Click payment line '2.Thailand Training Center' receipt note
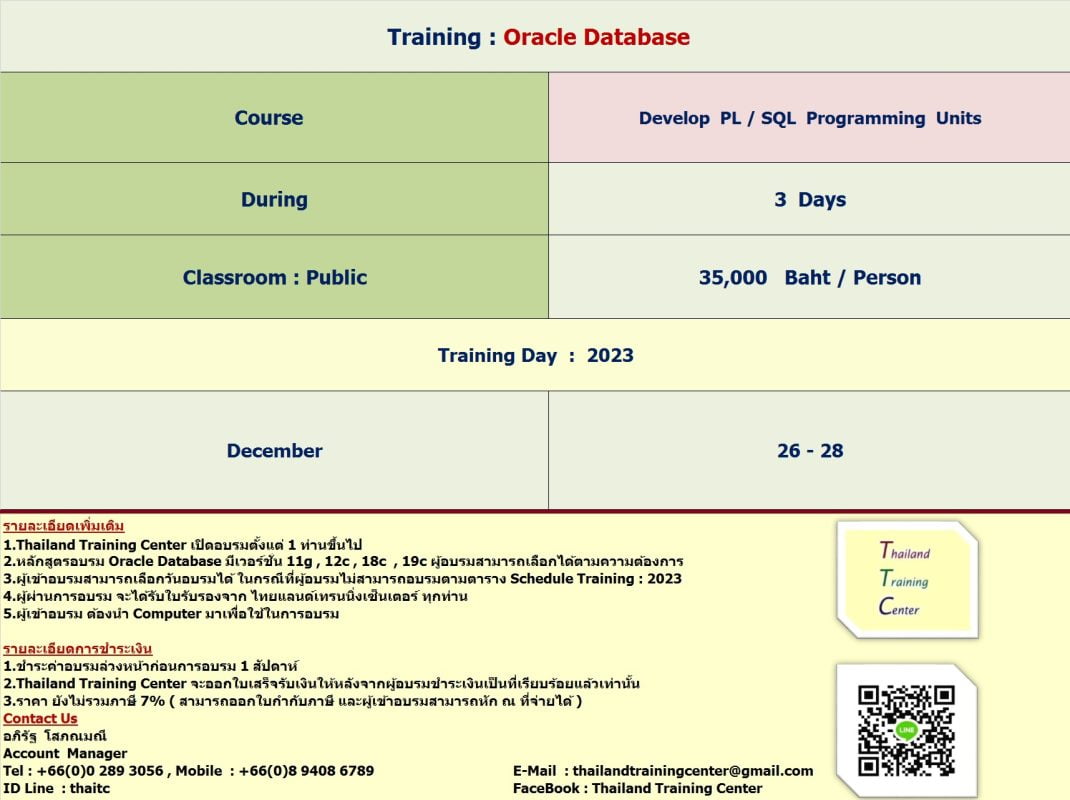1070x800 pixels. click(x=321, y=683)
